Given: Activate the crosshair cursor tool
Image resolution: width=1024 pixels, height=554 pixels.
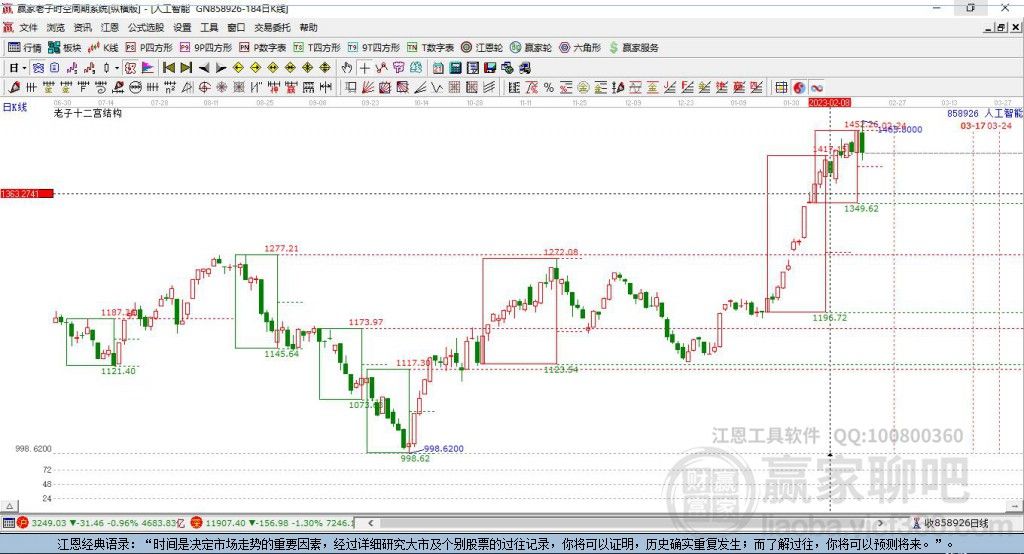Looking at the screenshot, I should [x=365, y=67].
